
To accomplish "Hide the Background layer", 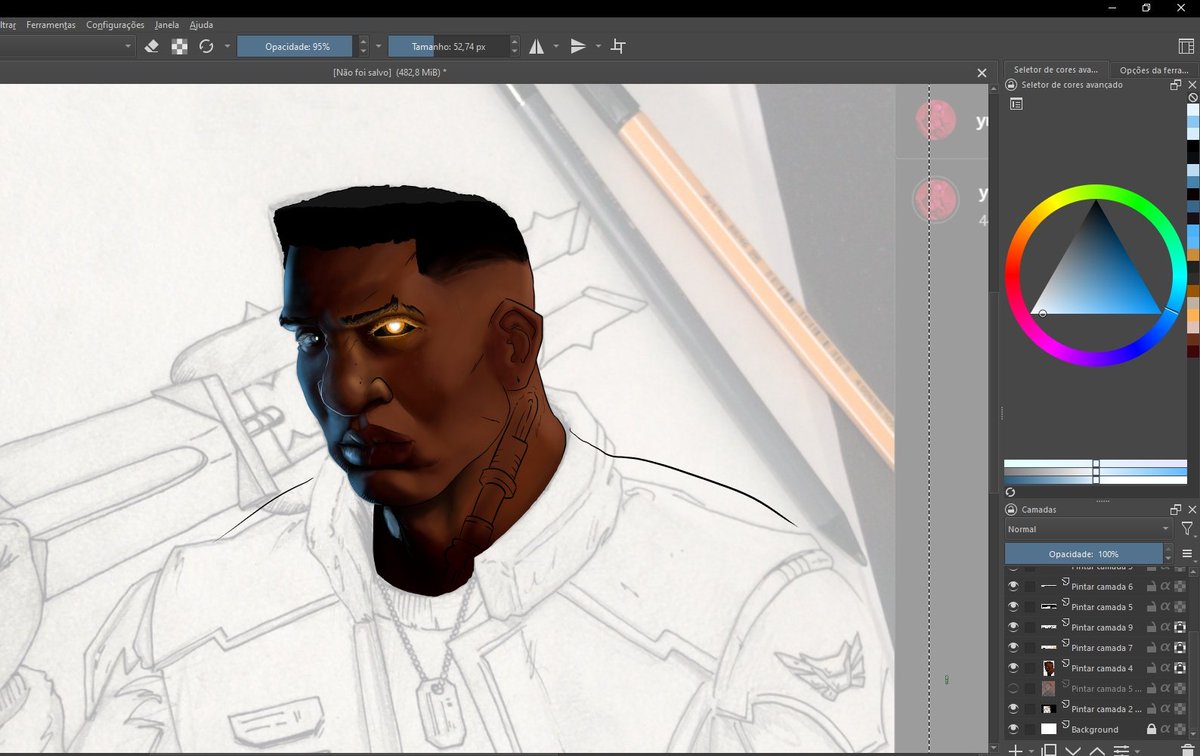I will point(1013,729).
